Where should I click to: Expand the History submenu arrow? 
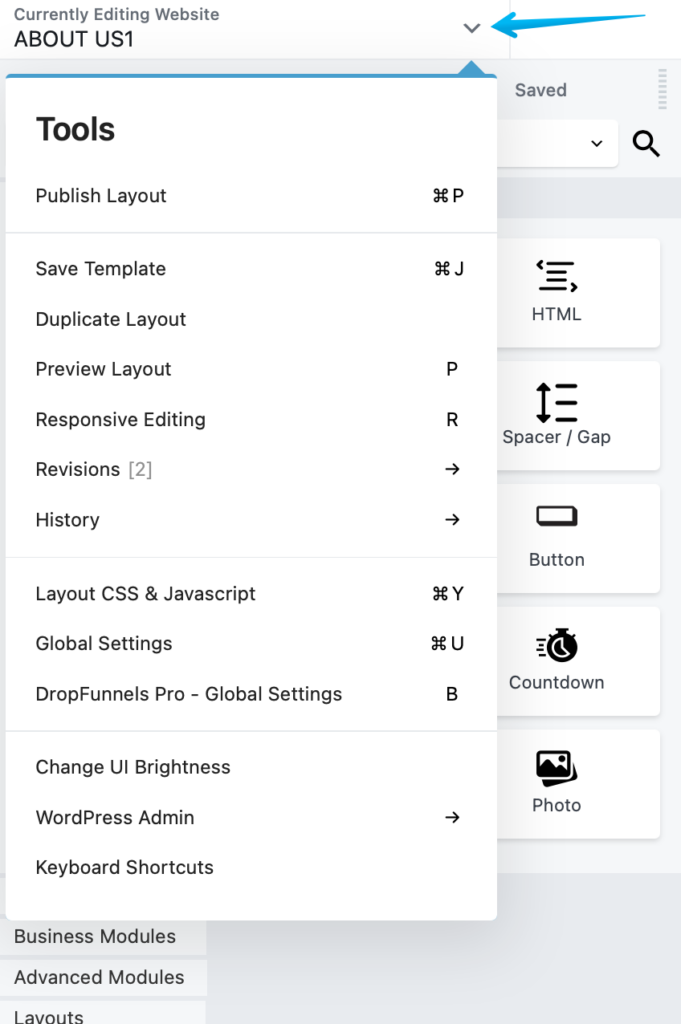[x=452, y=519]
